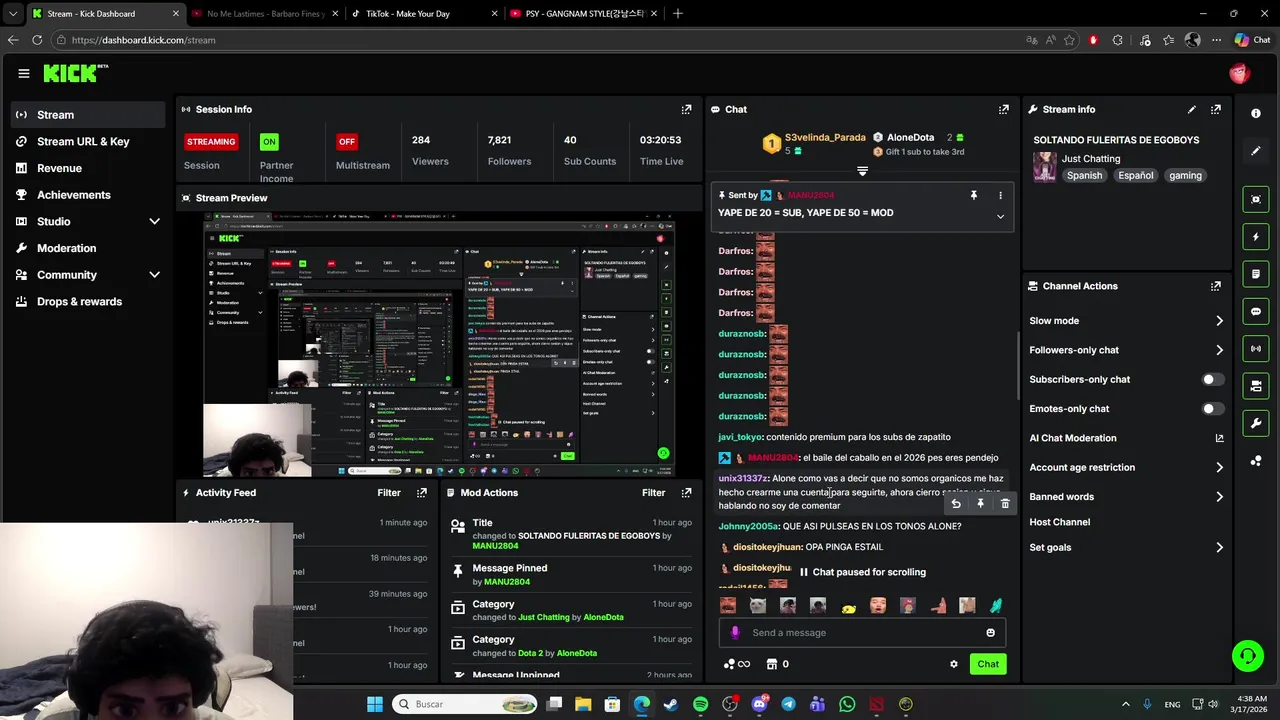Viewport: 1280px width, 720px height.
Task: Click the browser address bar URL
Action: click(143, 40)
